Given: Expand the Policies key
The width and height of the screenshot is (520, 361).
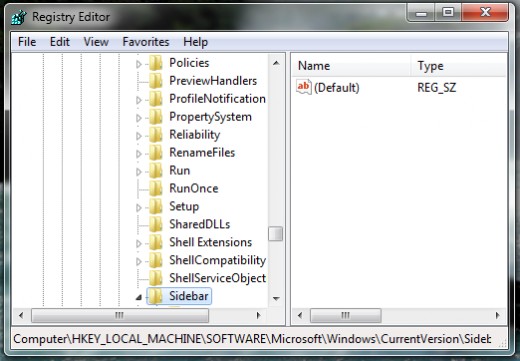Looking at the screenshot, I should [139, 64].
